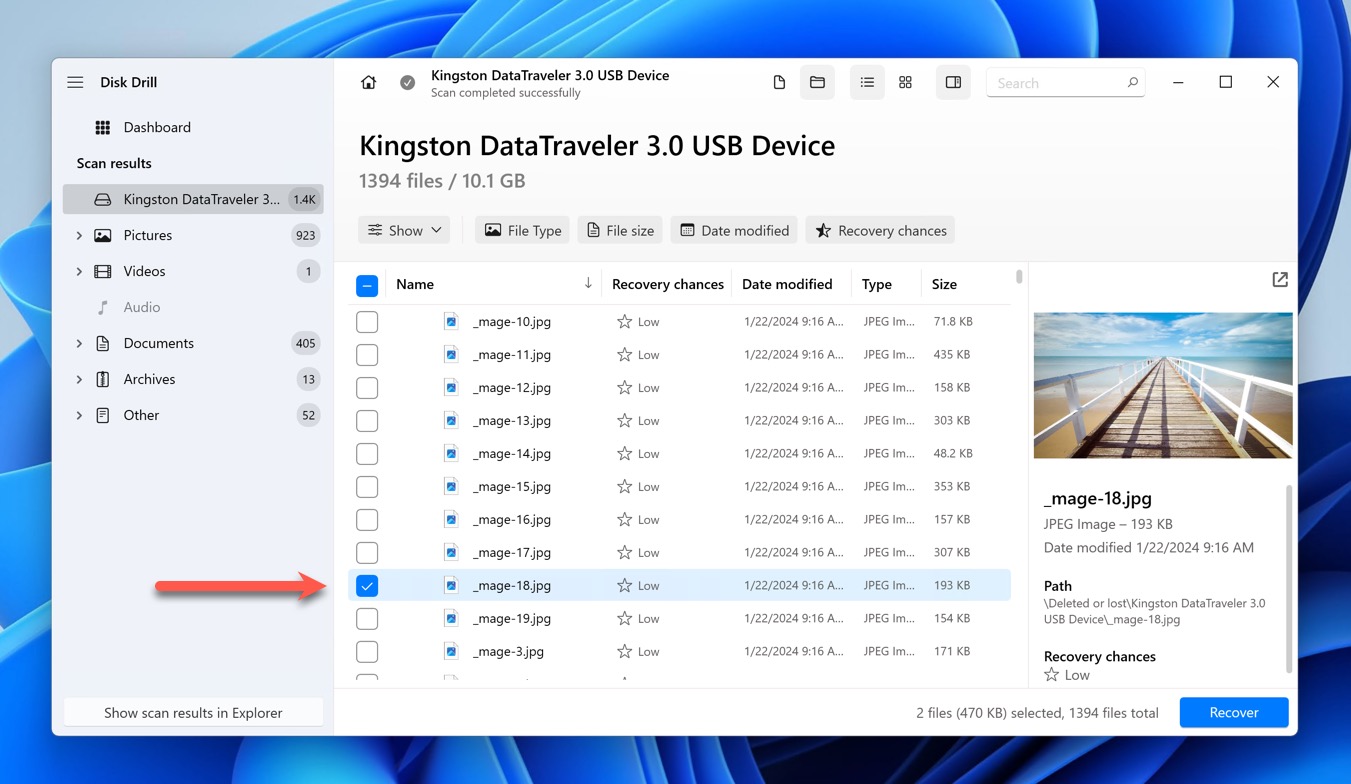Viewport: 1351px width, 784px height.
Task: Go to home via the house icon
Action: pyautogui.click(x=369, y=83)
